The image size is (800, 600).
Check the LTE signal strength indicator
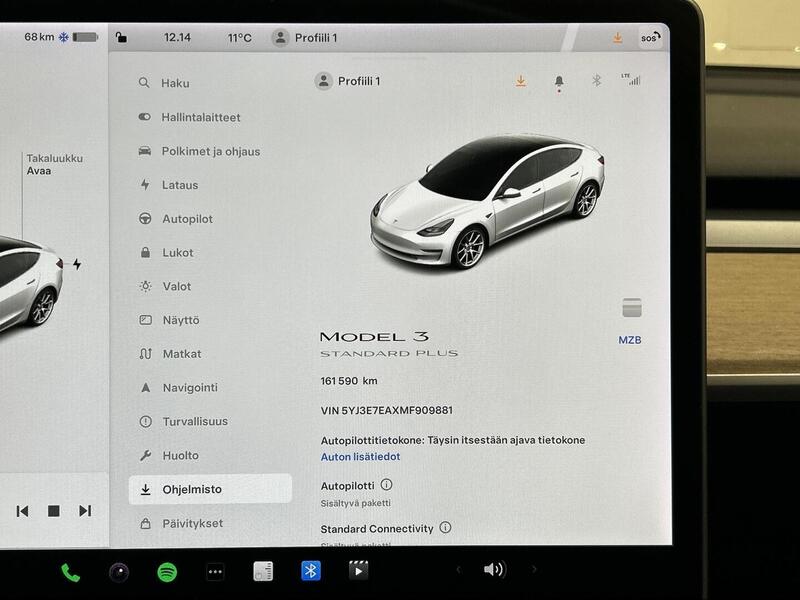coord(631,82)
